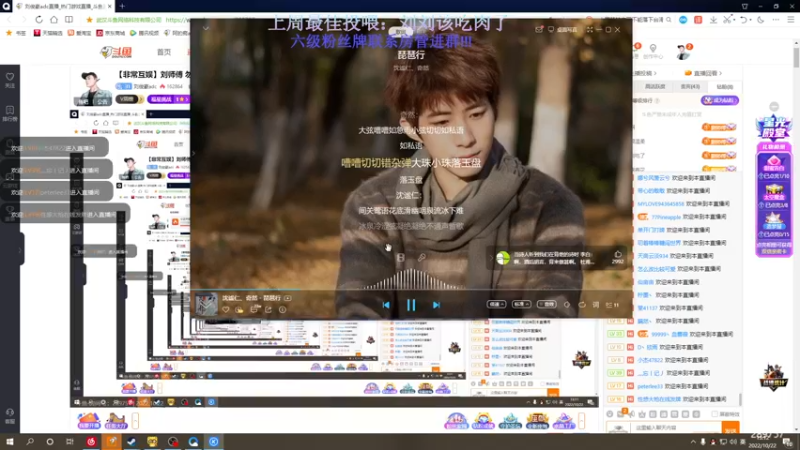Click the lyric save icon beside pencil
800x450 pixels.
(x=401, y=258)
